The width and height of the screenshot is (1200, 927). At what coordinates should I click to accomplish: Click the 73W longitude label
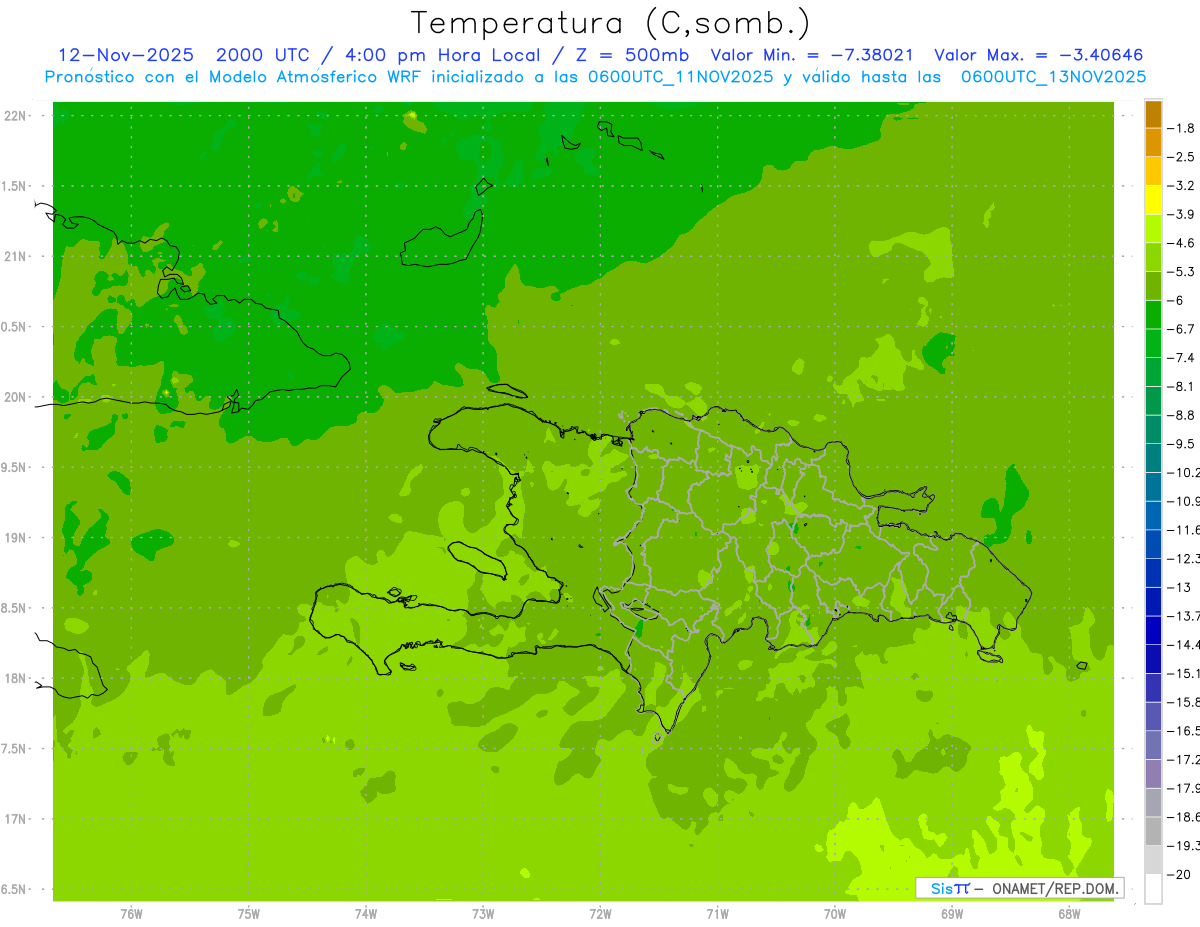pos(483,914)
